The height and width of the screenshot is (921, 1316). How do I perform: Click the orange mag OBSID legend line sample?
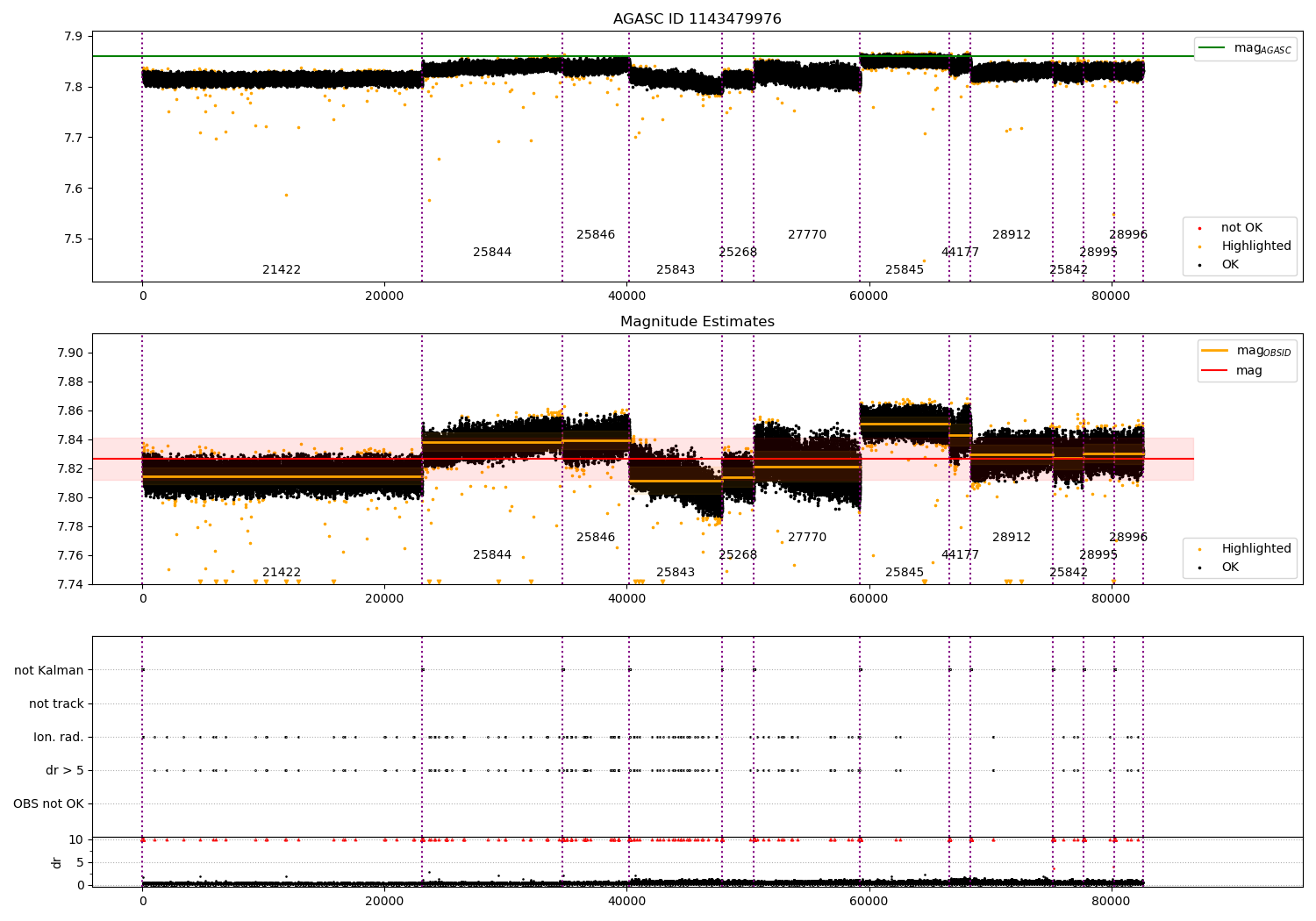coord(1215,351)
